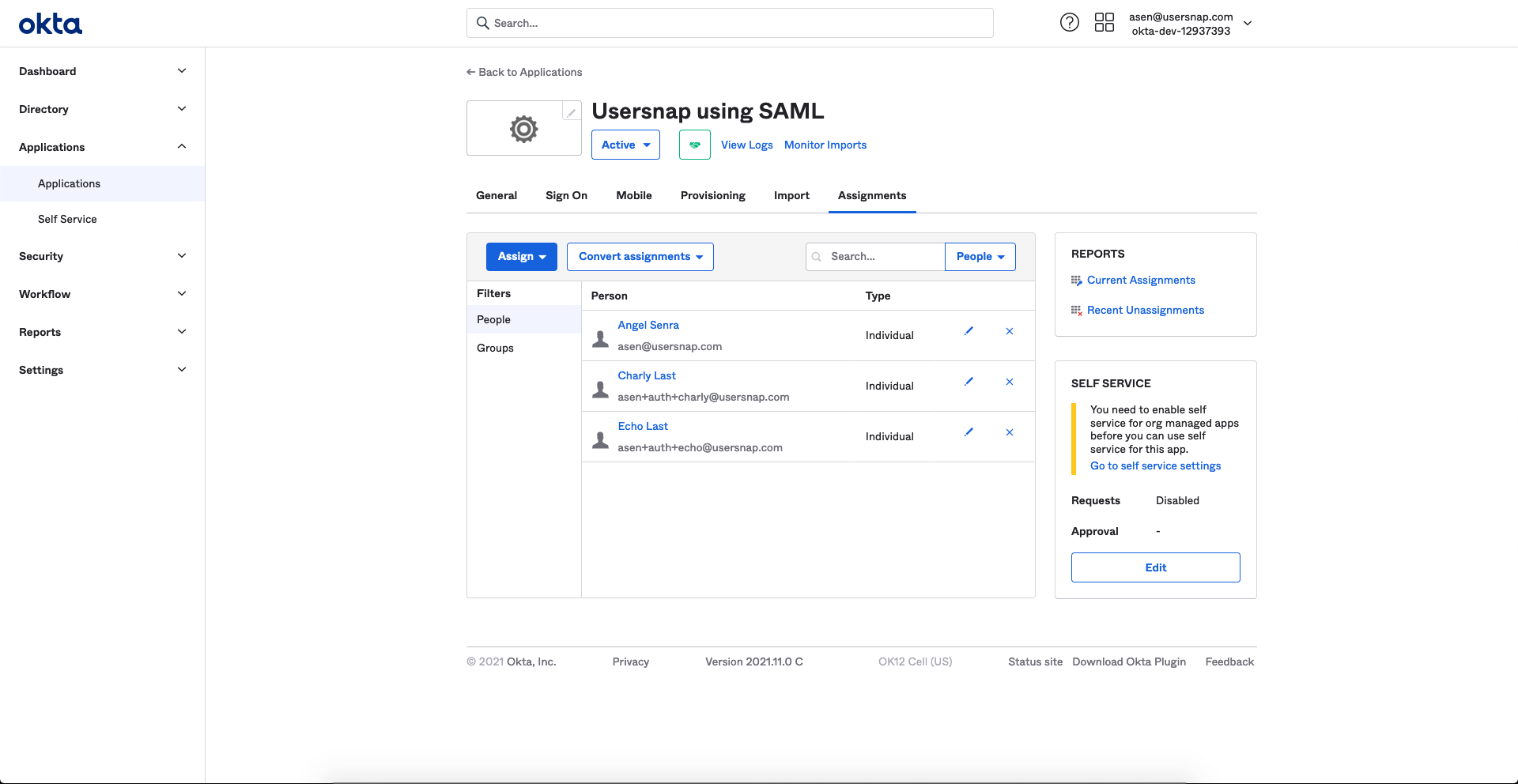Click Echo Last's person avatar icon
1518x784 pixels.
(601, 440)
